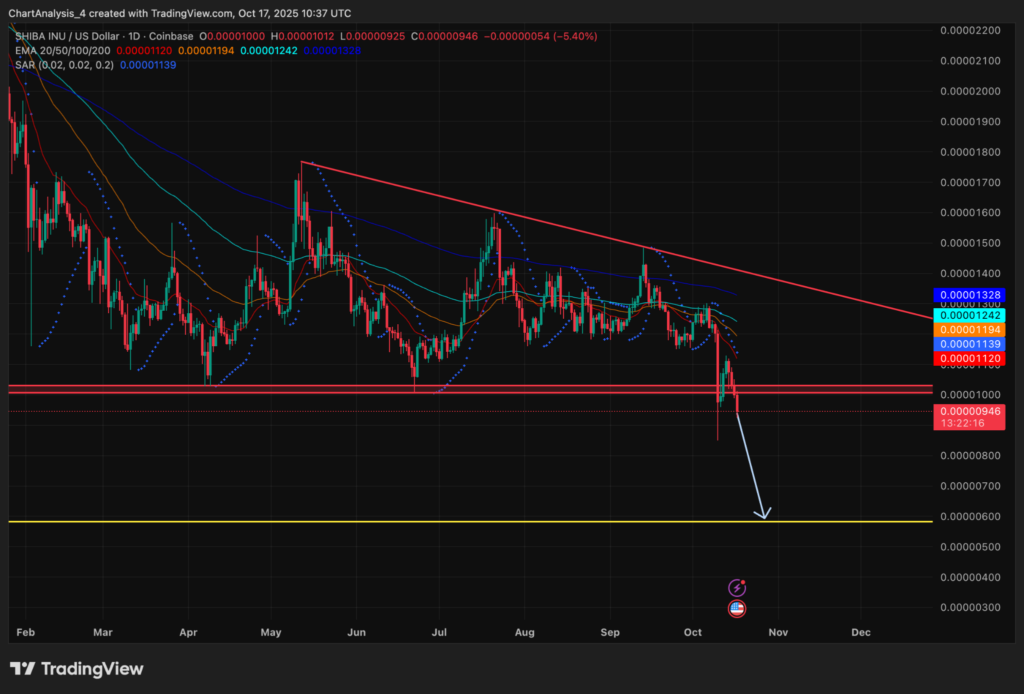
Task: Click the cyan 0.00001242 EMA price tag
Action: coord(969,314)
